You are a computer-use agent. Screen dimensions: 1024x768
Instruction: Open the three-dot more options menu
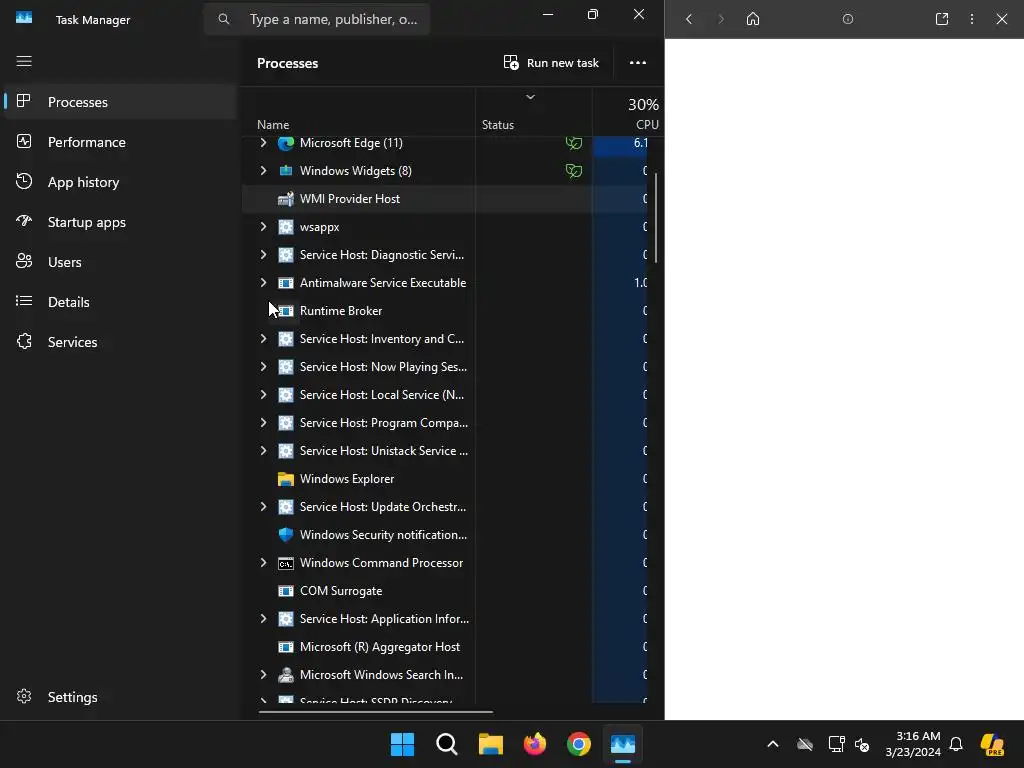[637, 63]
